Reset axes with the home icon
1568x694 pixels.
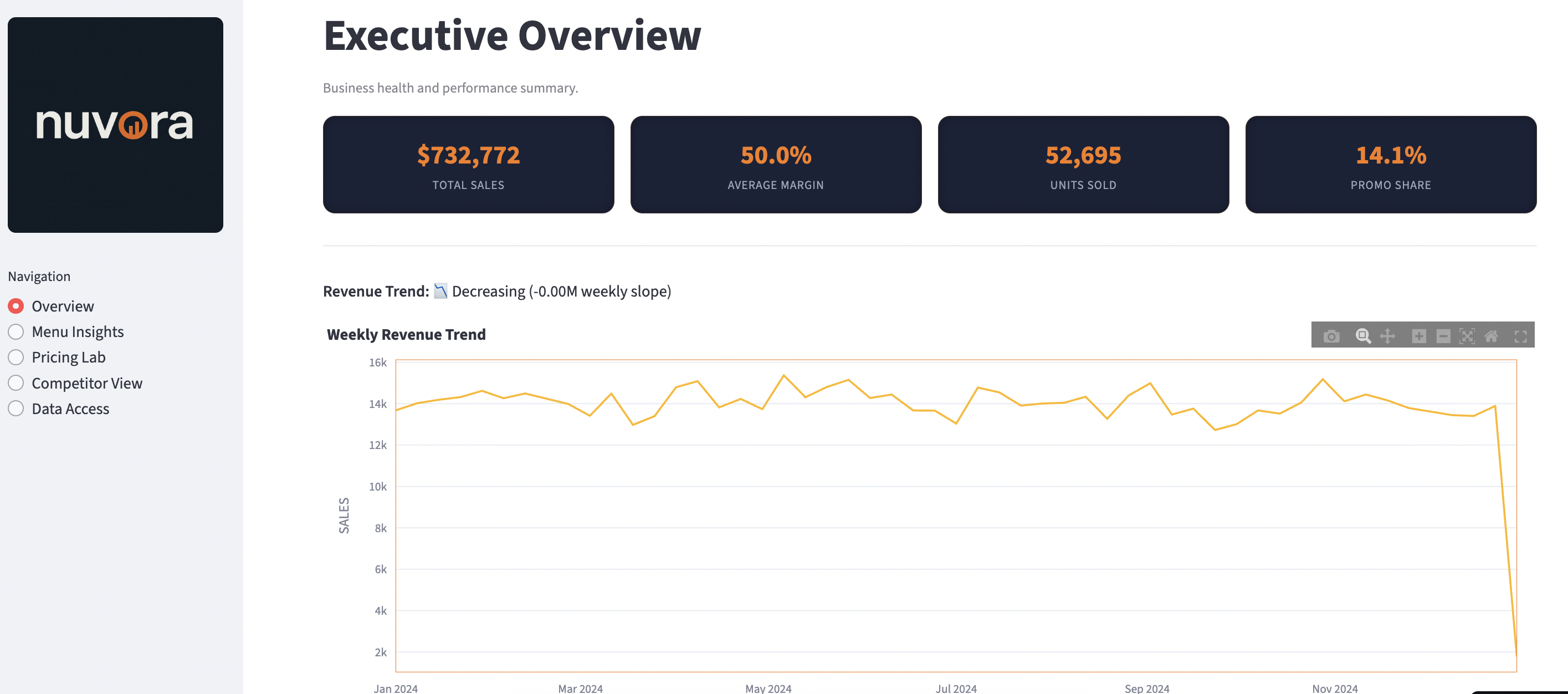1492,336
